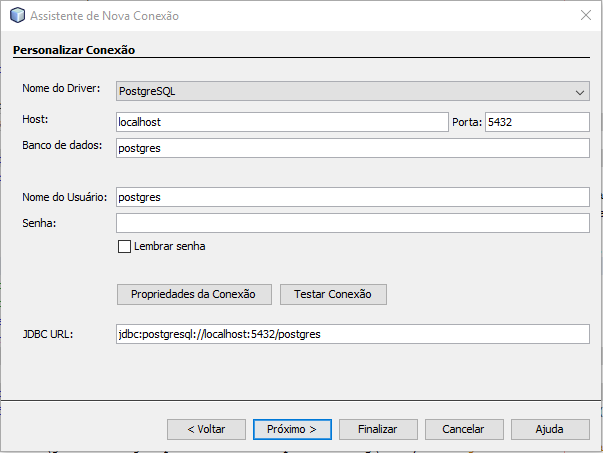
Task: Select the Porta field showing 5432
Action: (537, 122)
